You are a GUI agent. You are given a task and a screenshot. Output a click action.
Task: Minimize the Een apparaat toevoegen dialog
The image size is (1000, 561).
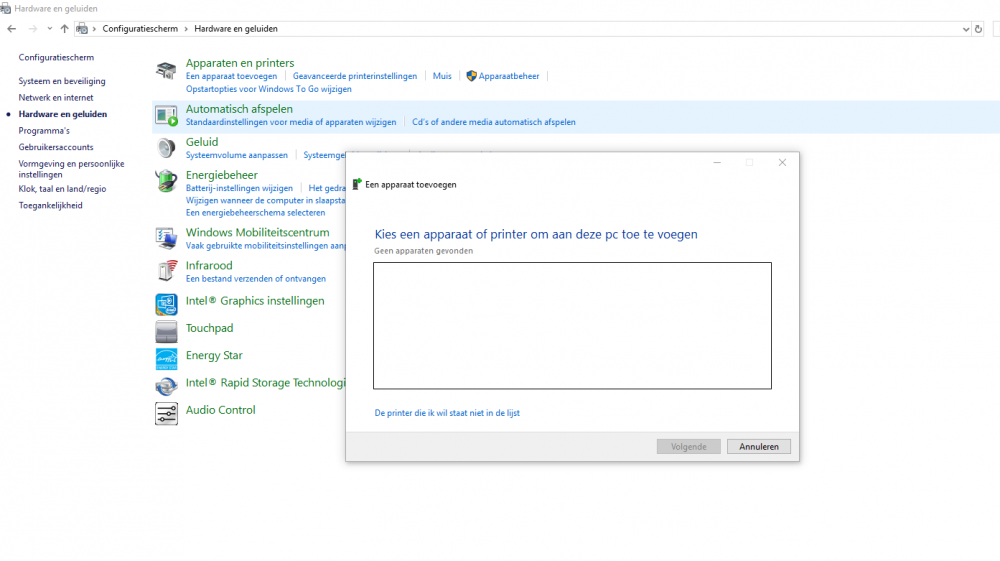click(717, 163)
